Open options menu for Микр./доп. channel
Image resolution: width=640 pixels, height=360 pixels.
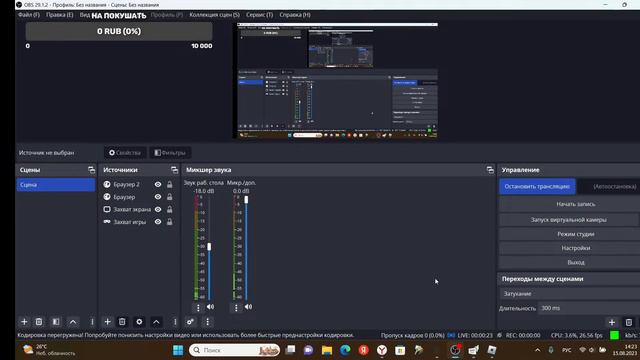coord(236,307)
